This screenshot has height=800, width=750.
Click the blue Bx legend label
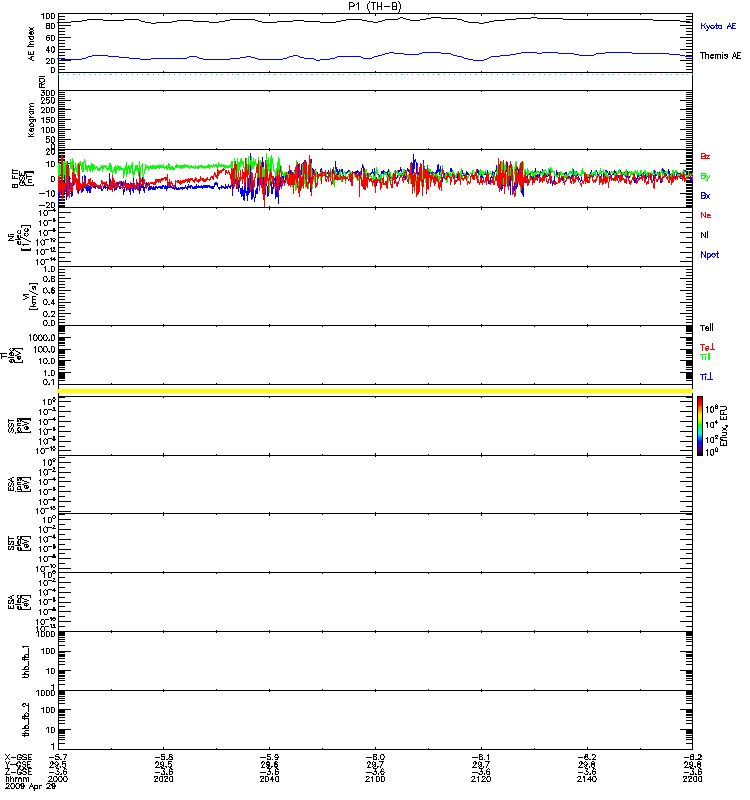tap(705, 196)
